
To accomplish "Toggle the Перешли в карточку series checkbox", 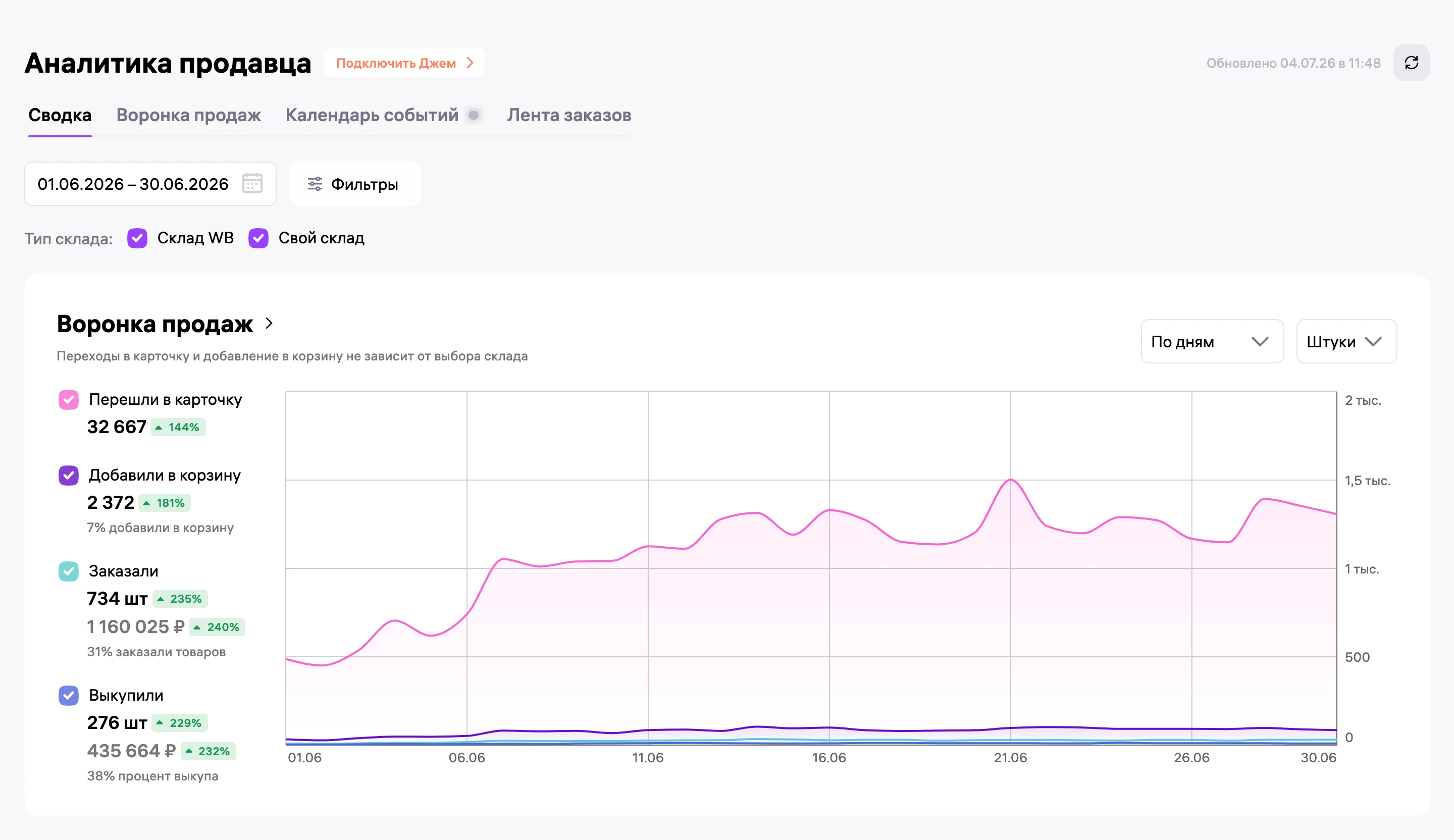I will [69, 400].
